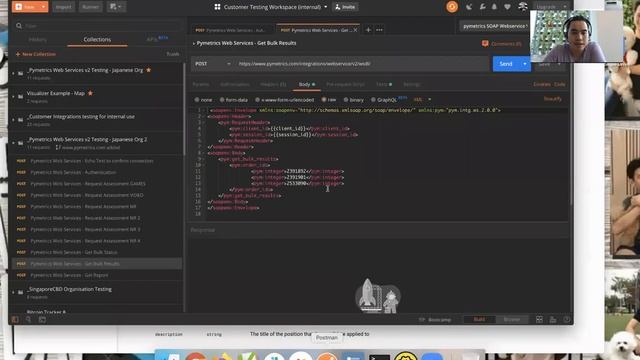Click the blue Send button
The height and width of the screenshot is (360, 640).
(506, 64)
